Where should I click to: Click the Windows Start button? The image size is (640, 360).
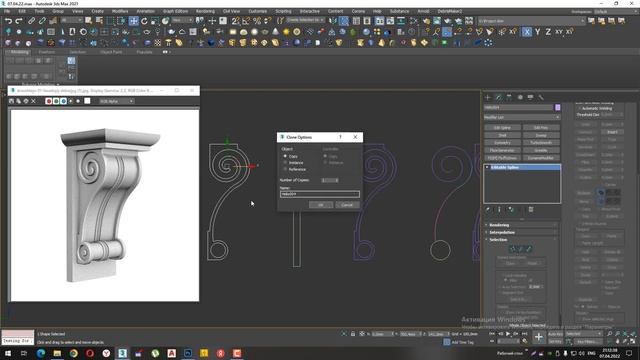(x=7, y=353)
